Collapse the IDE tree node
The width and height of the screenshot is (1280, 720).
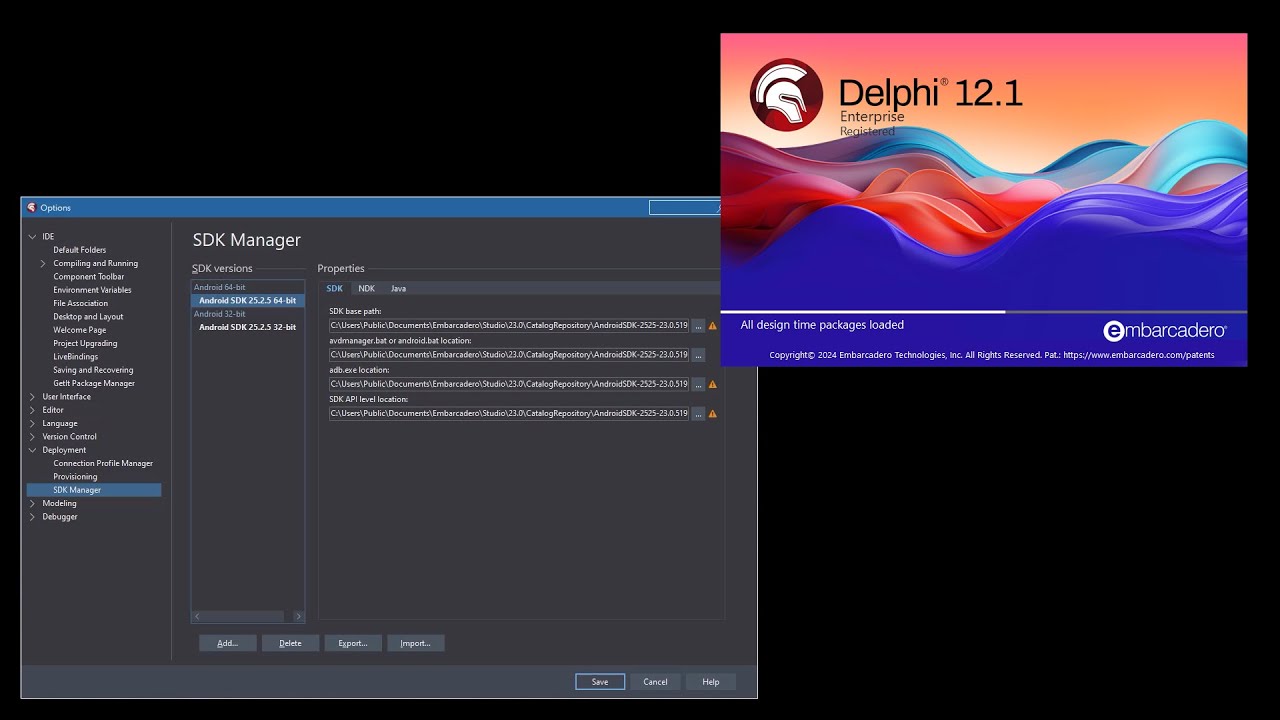32,237
